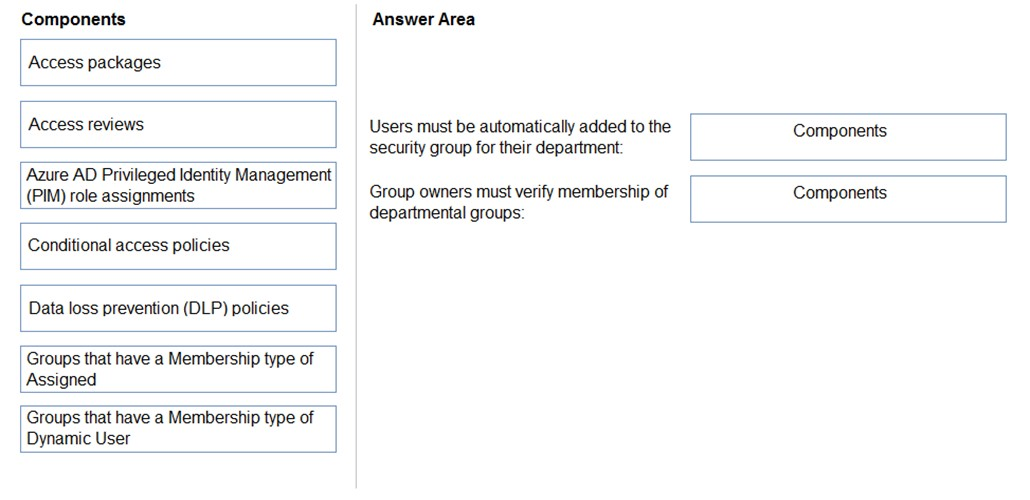
Task: Click the 'Dynamic User' text line
Action: pyautogui.click(x=78, y=439)
